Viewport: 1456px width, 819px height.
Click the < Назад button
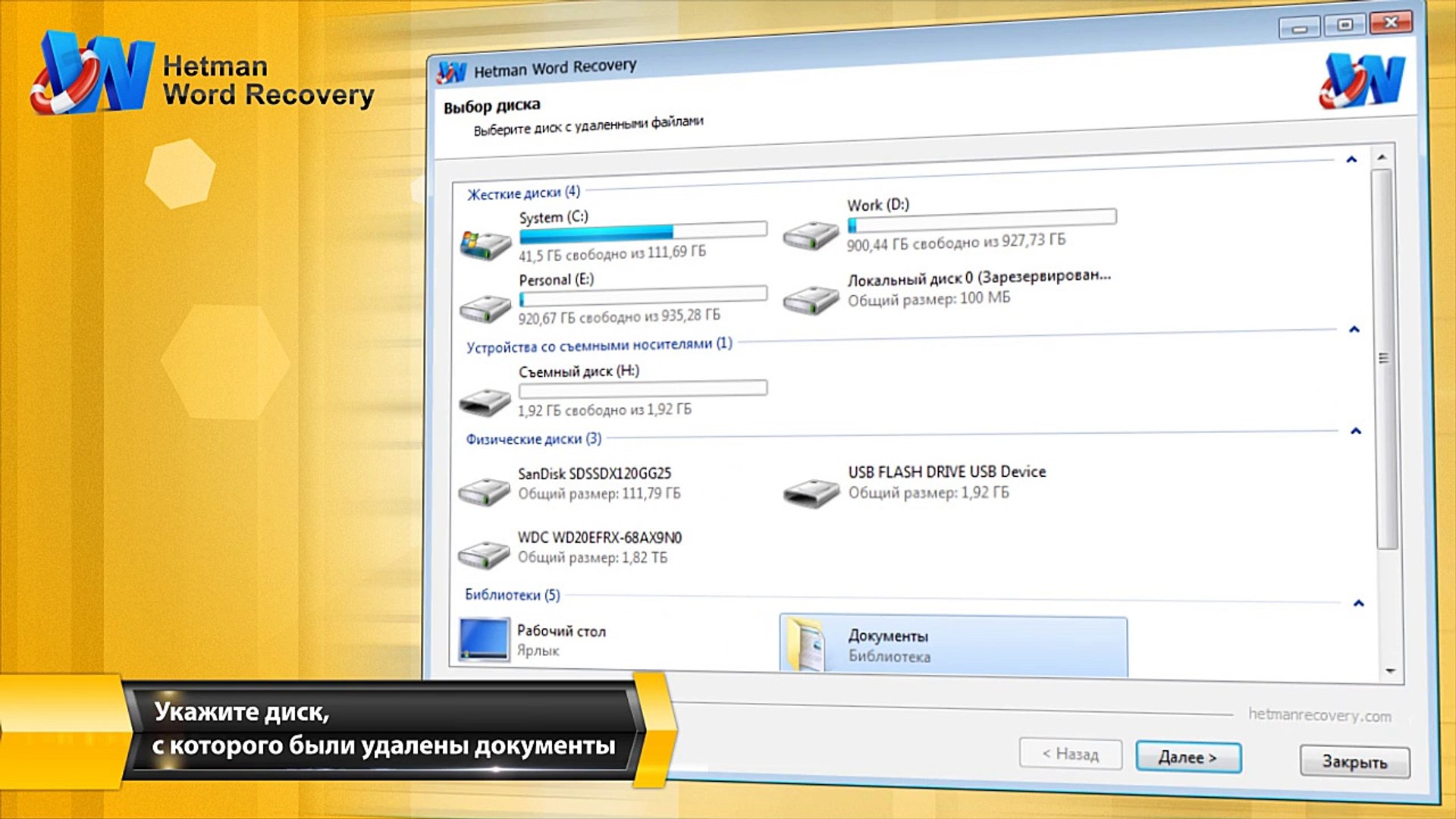(x=1071, y=754)
